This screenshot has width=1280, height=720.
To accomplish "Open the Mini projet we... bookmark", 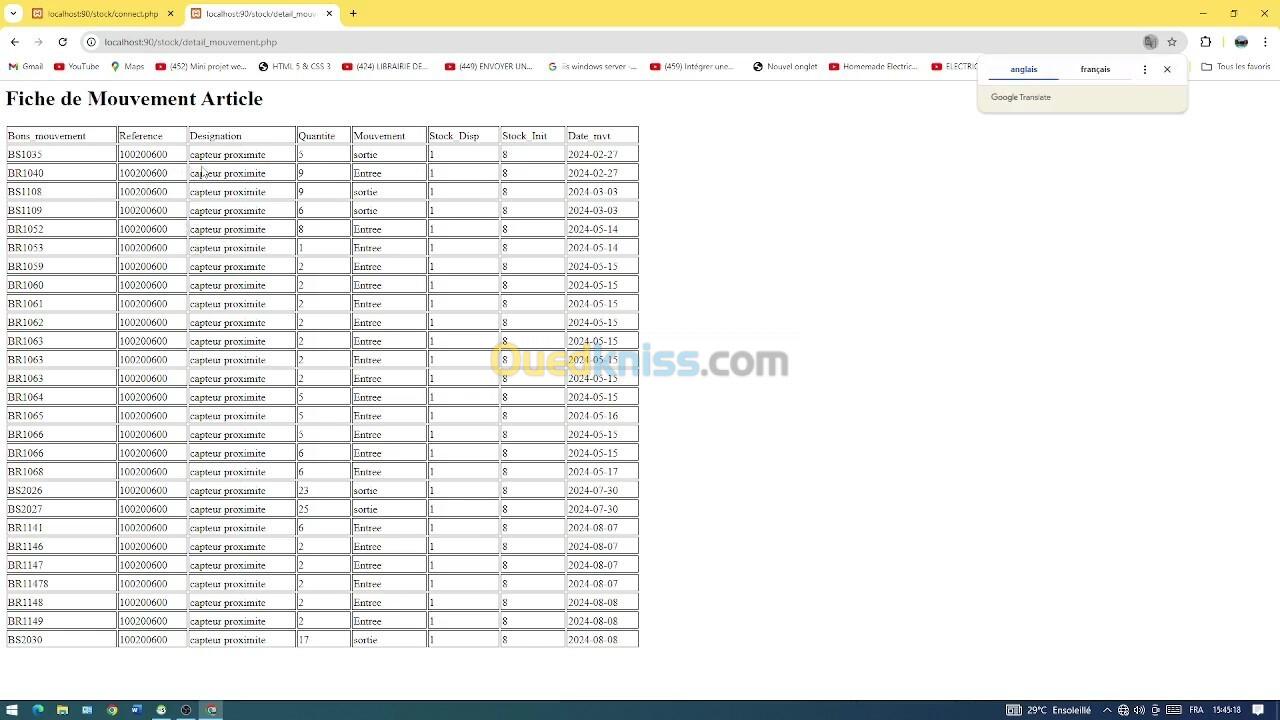I will click(201, 67).
